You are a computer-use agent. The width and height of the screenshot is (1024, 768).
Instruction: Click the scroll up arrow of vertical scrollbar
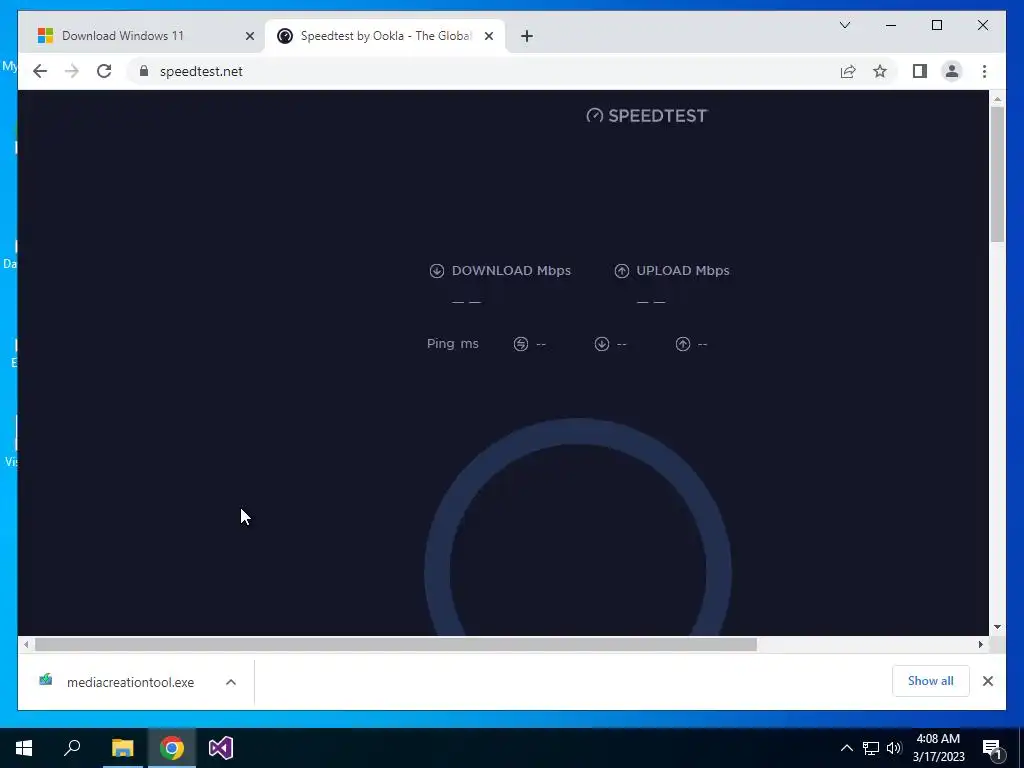pyautogui.click(x=997, y=99)
